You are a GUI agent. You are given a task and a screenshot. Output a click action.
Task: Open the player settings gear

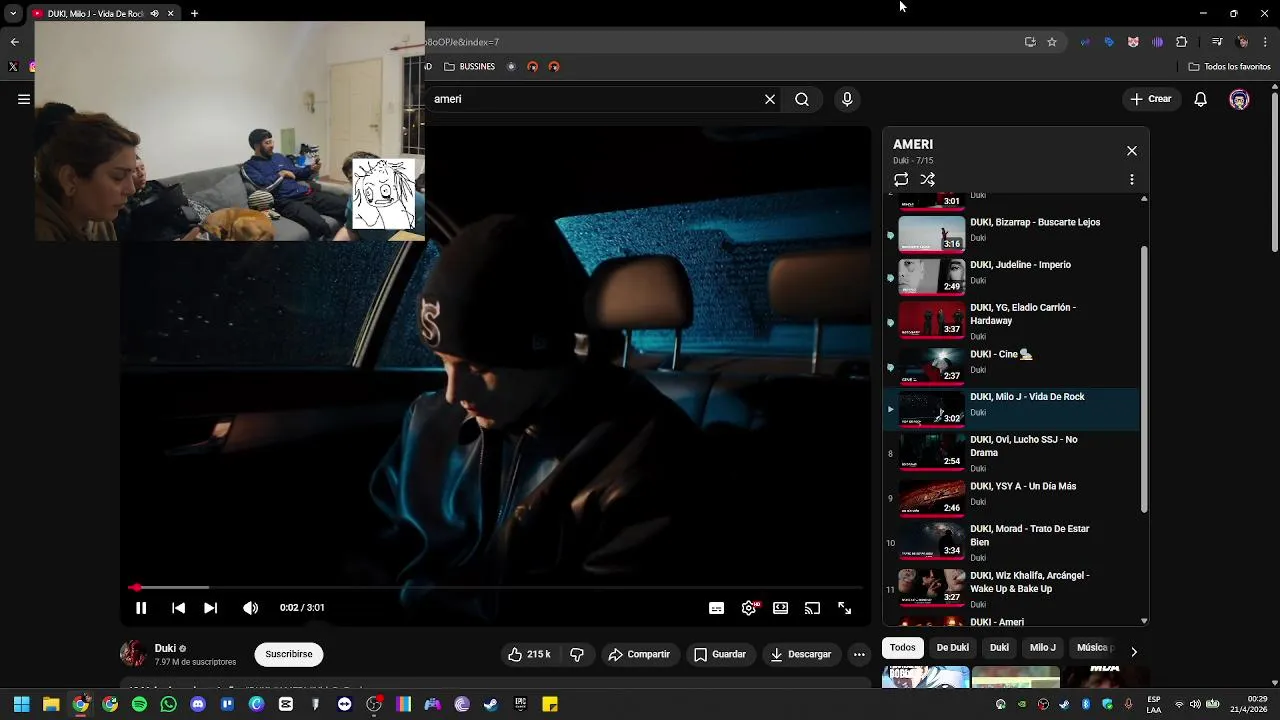(749, 608)
